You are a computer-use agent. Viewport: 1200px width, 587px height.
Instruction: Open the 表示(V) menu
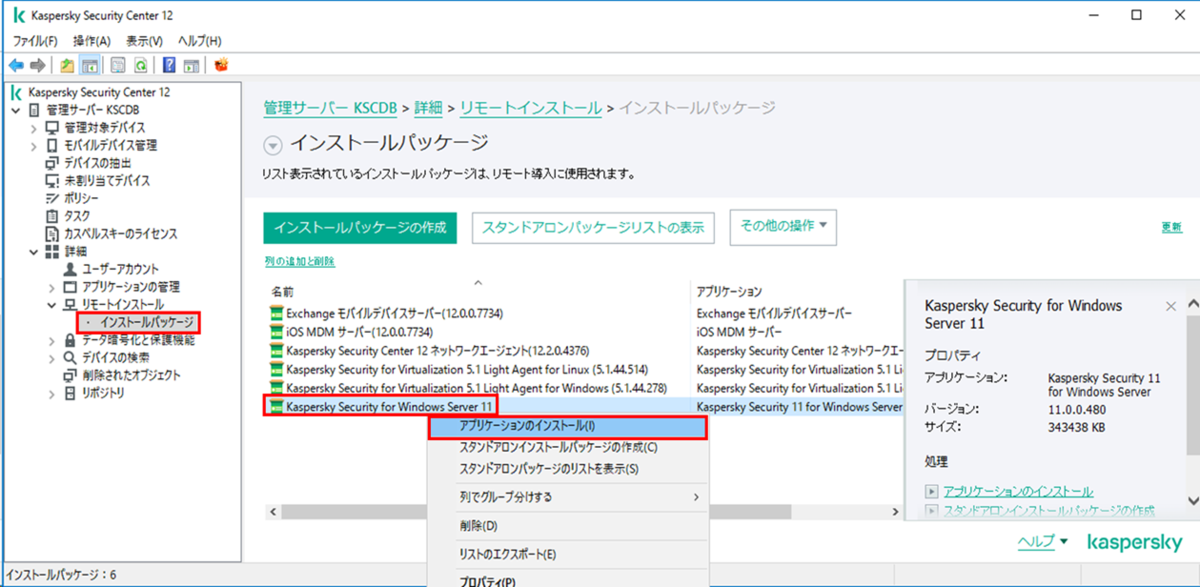(144, 41)
